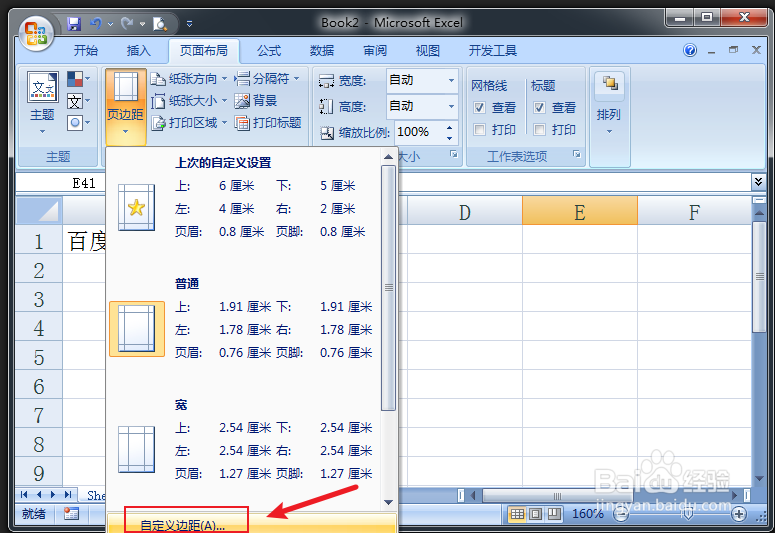Click margins gallery scroll up arrow

388,157
